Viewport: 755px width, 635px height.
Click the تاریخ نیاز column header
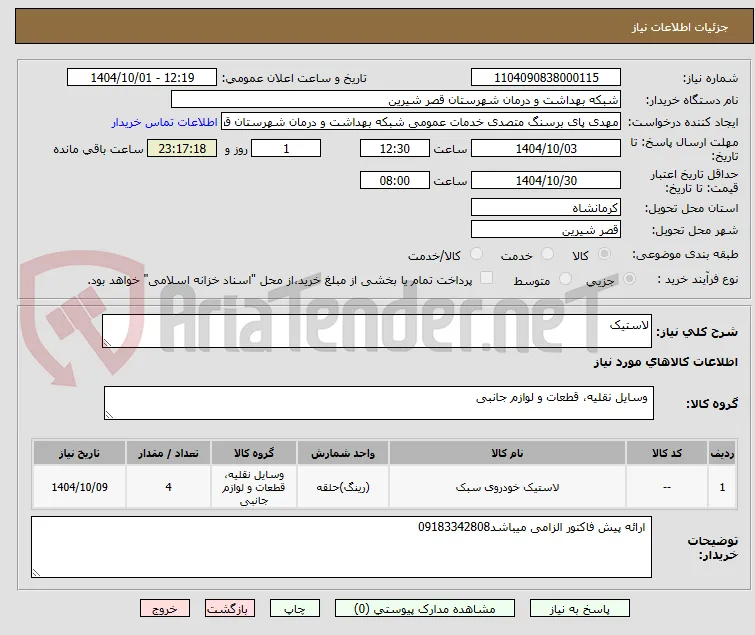tap(79, 453)
